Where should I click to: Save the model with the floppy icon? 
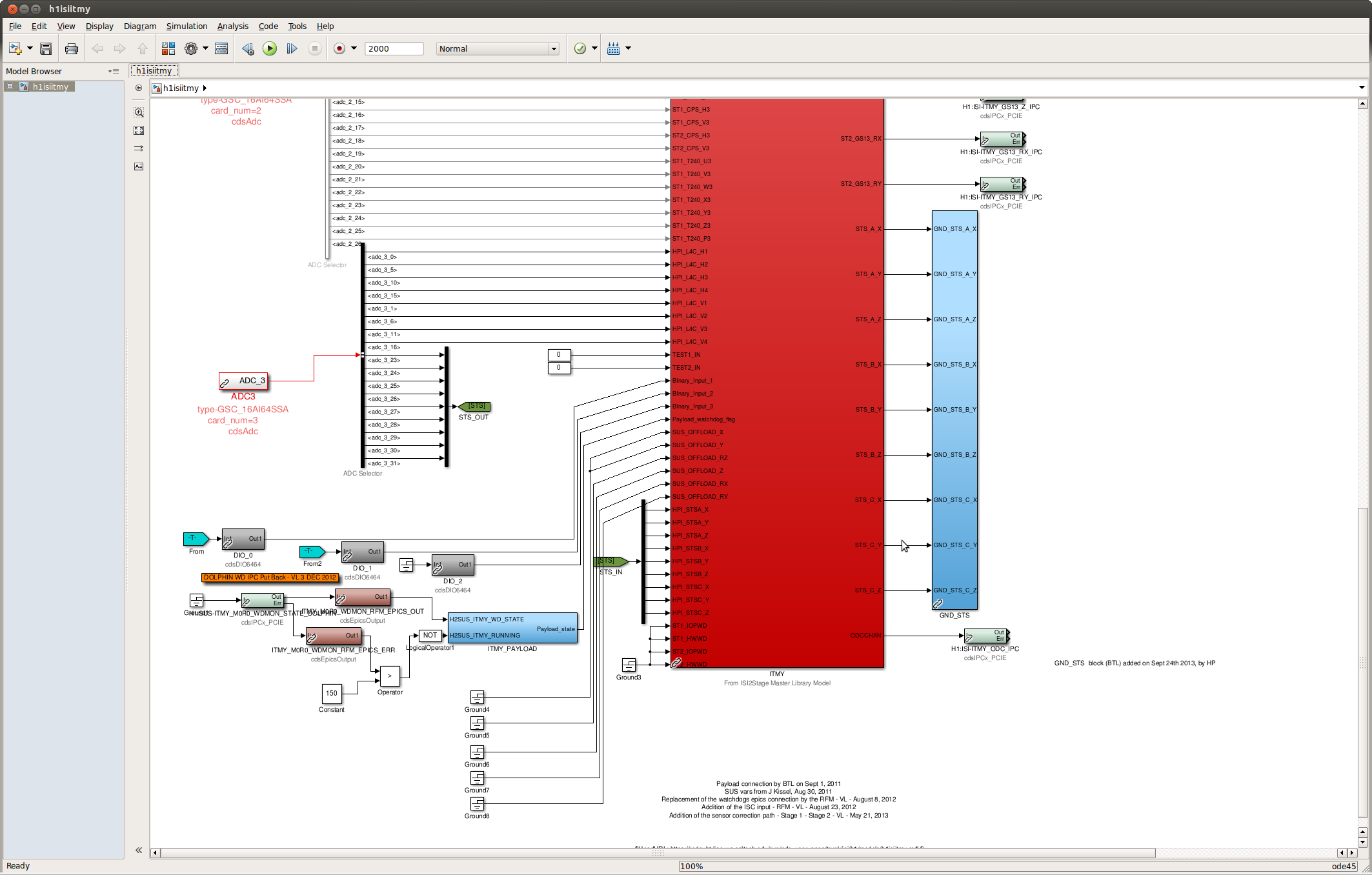pos(46,48)
